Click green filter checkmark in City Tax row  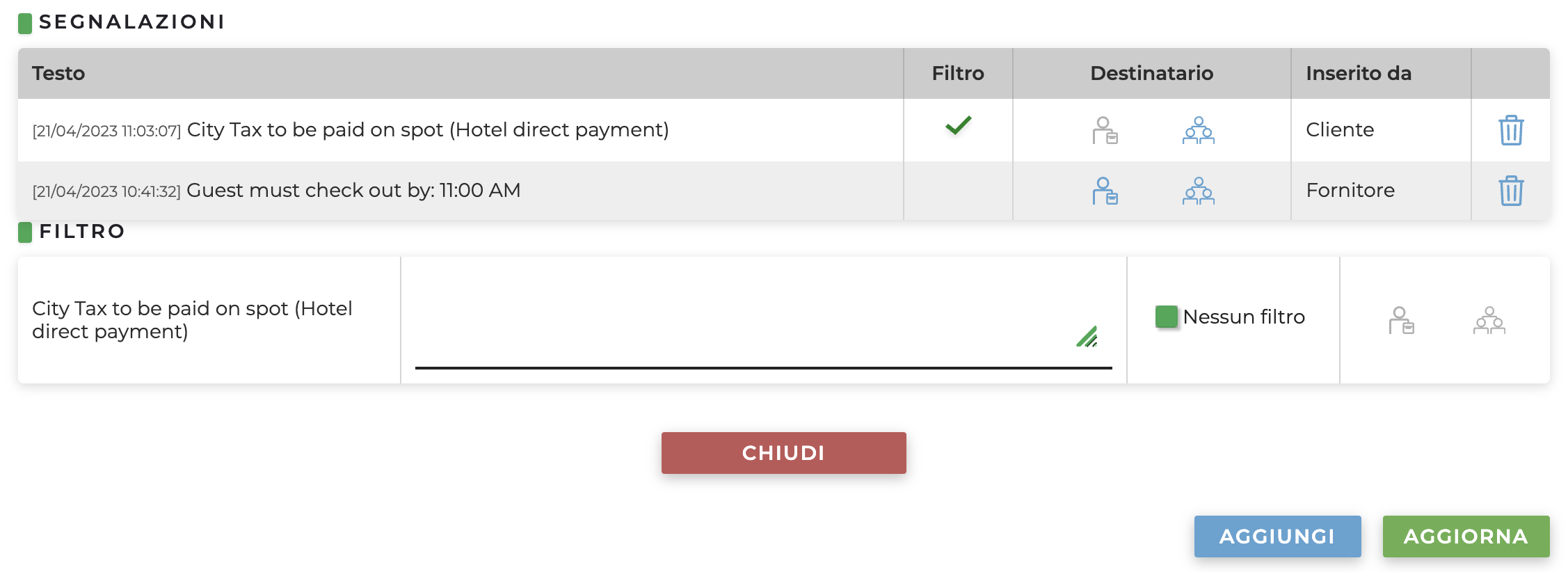tap(958, 126)
